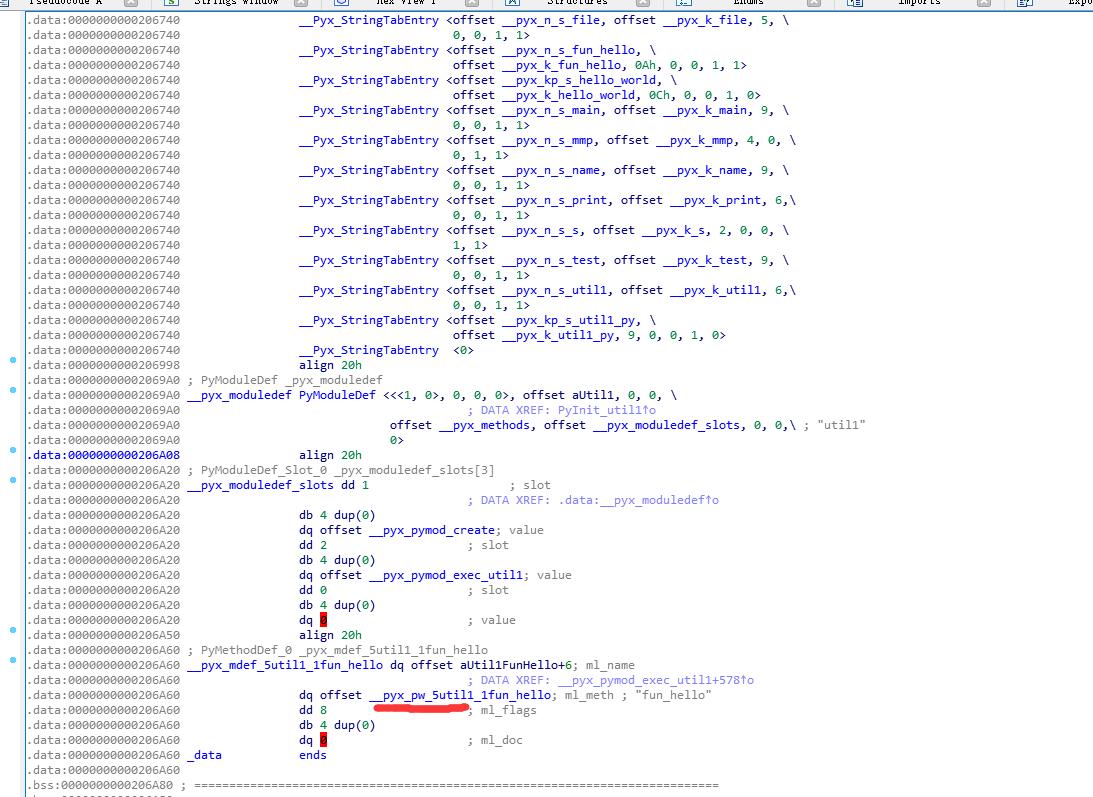Click align 20h at address 206998

click(330, 365)
